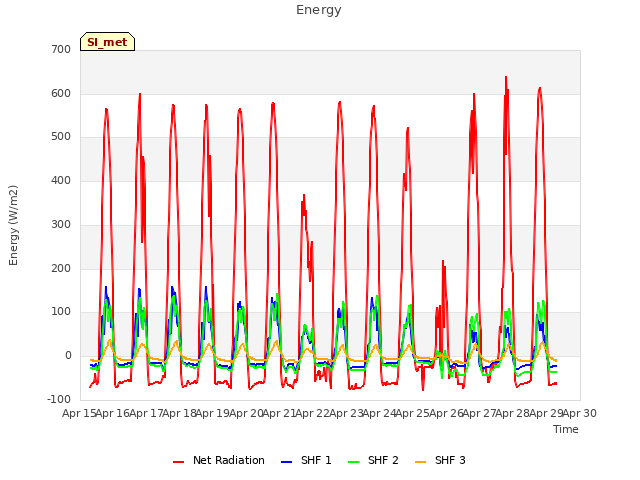Image resolution: width=640 pixels, height=480 pixels.
Task: Click the Apr 24 x-axis tick label
Action: (x=379, y=413)
